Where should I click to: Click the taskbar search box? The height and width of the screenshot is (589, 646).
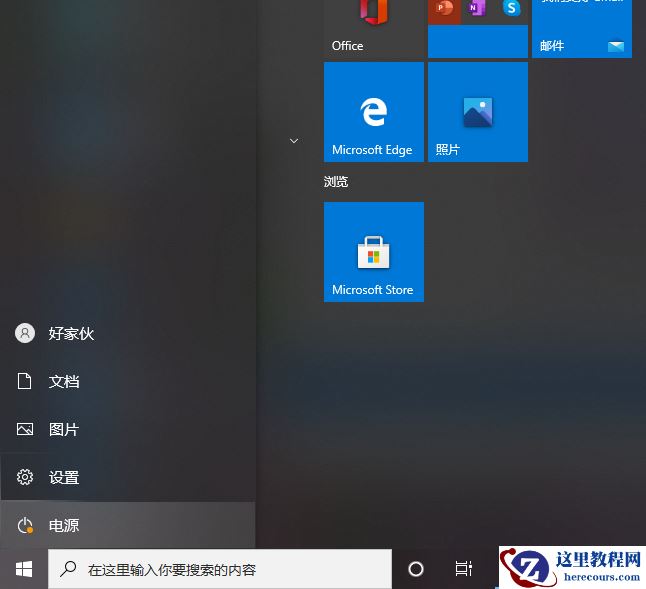(x=220, y=569)
